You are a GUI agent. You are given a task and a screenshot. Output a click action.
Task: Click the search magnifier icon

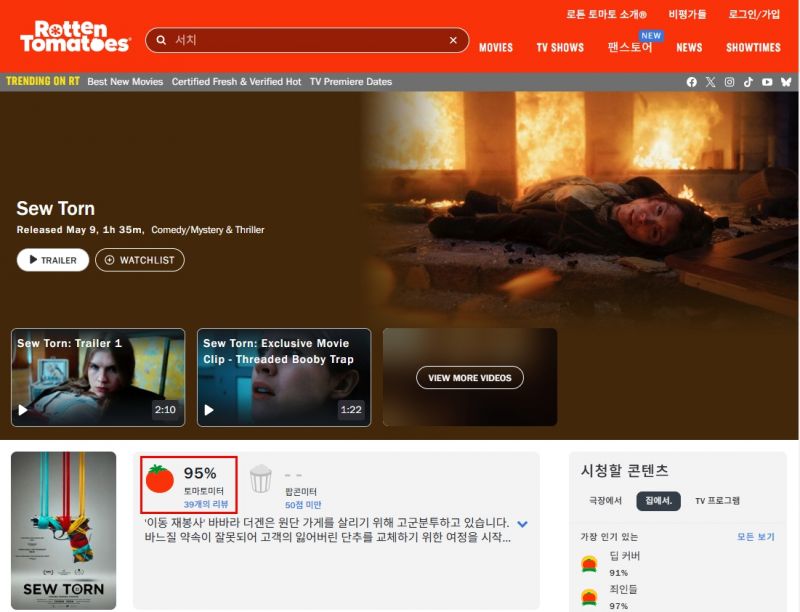pyautogui.click(x=161, y=40)
